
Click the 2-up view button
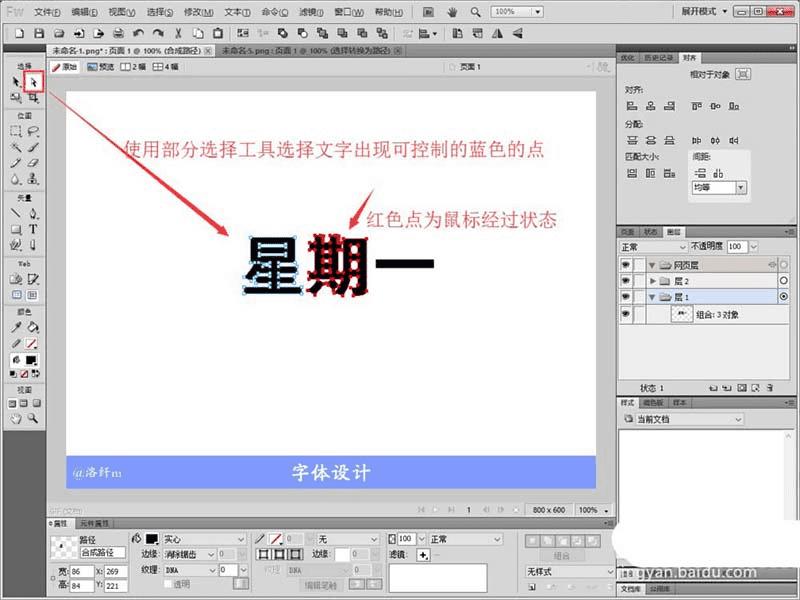[x=133, y=67]
